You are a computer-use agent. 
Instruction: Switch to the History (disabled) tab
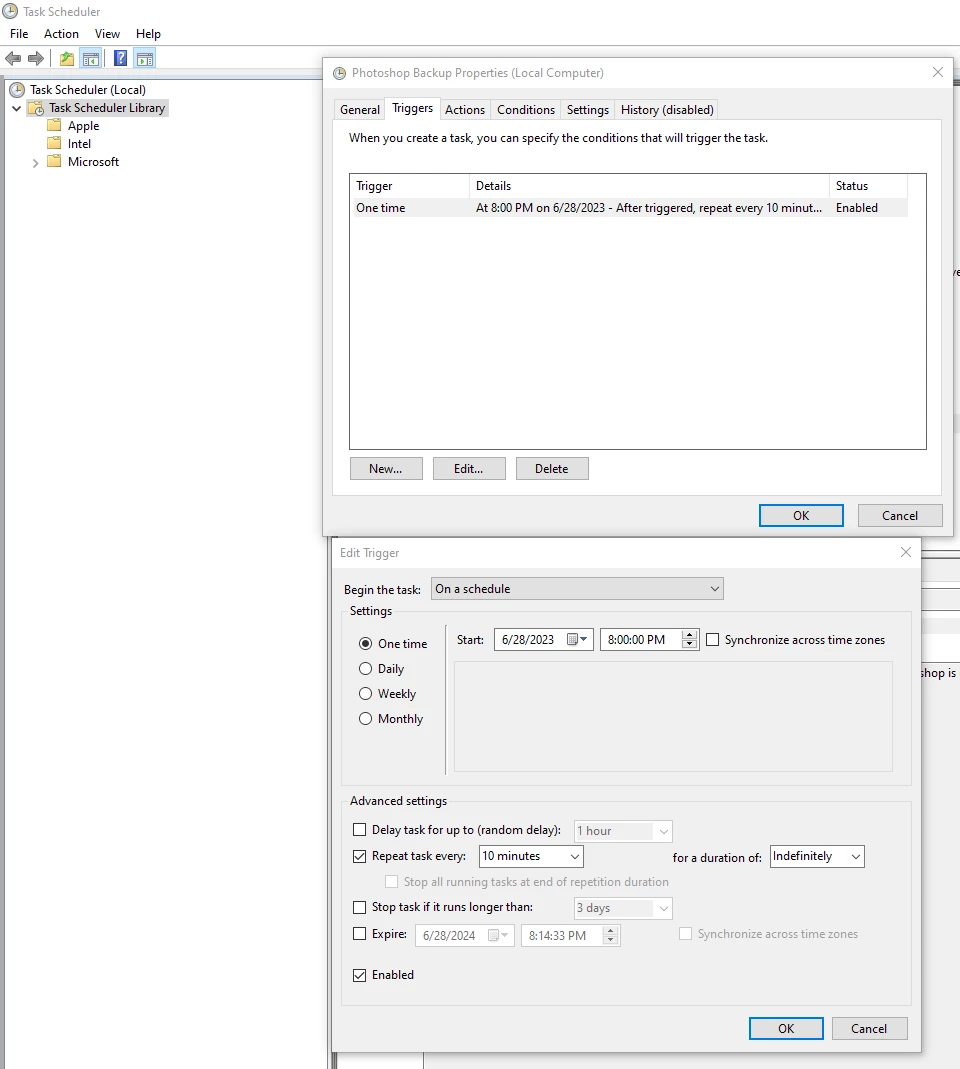[667, 110]
